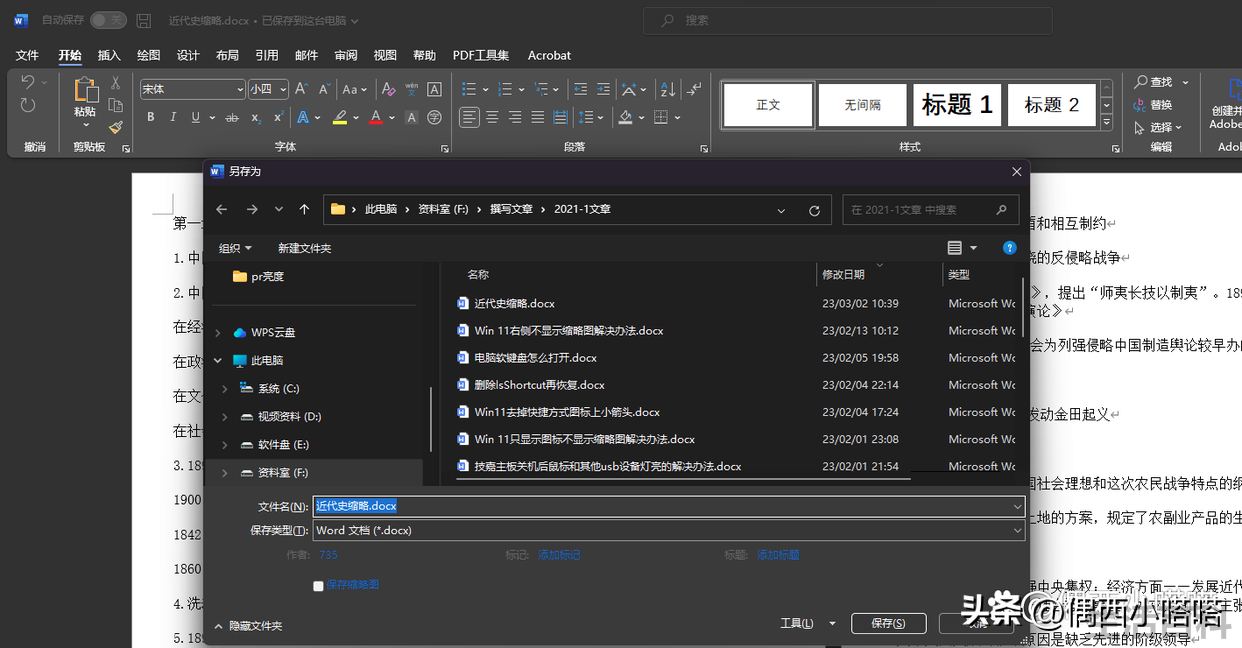This screenshot has height=648, width=1242.
Task: Click Increase Indent icon
Action: click(x=604, y=89)
